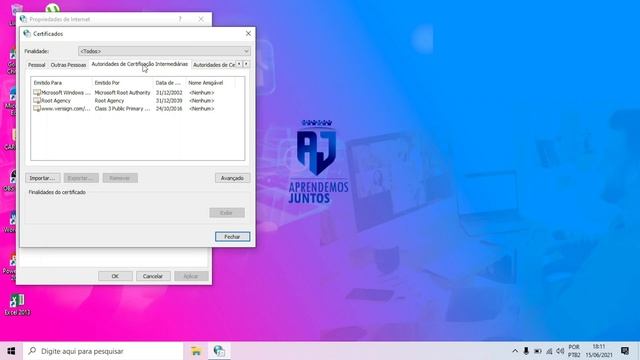The image size is (640, 360).
Task: Click the 24/10/2016 expiration date cell
Action: tap(169, 109)
